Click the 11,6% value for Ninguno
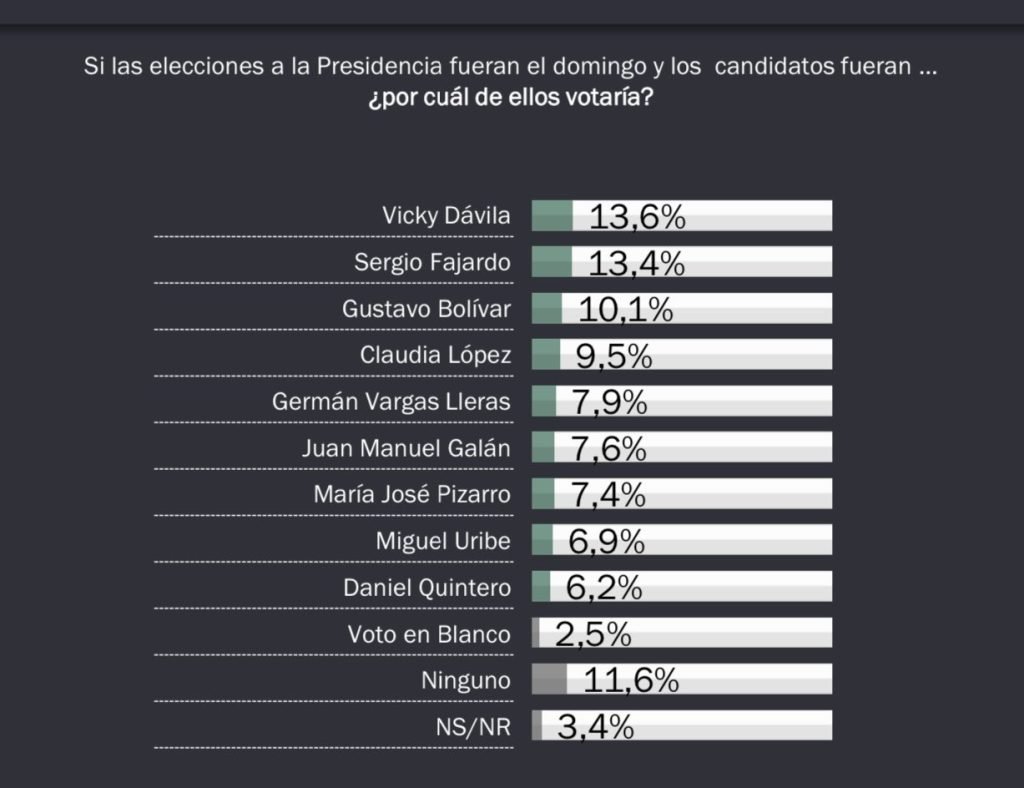Image resolution: width=1024 pixels, height=788 pixels. point(631,681)
